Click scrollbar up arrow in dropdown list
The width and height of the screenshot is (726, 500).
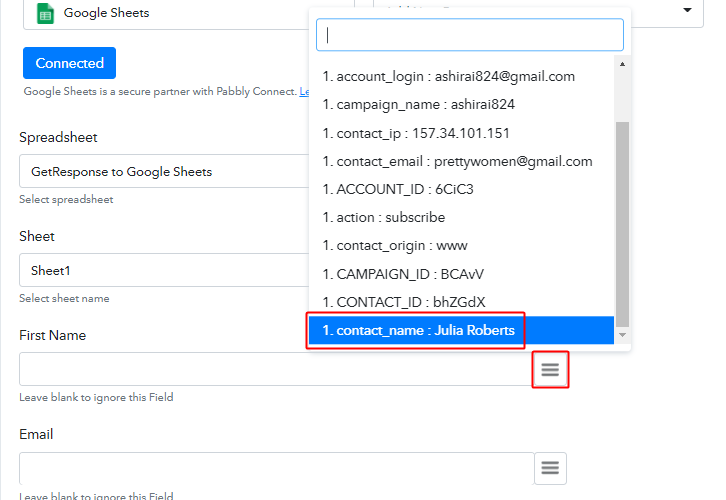click(x=622, y=64)
